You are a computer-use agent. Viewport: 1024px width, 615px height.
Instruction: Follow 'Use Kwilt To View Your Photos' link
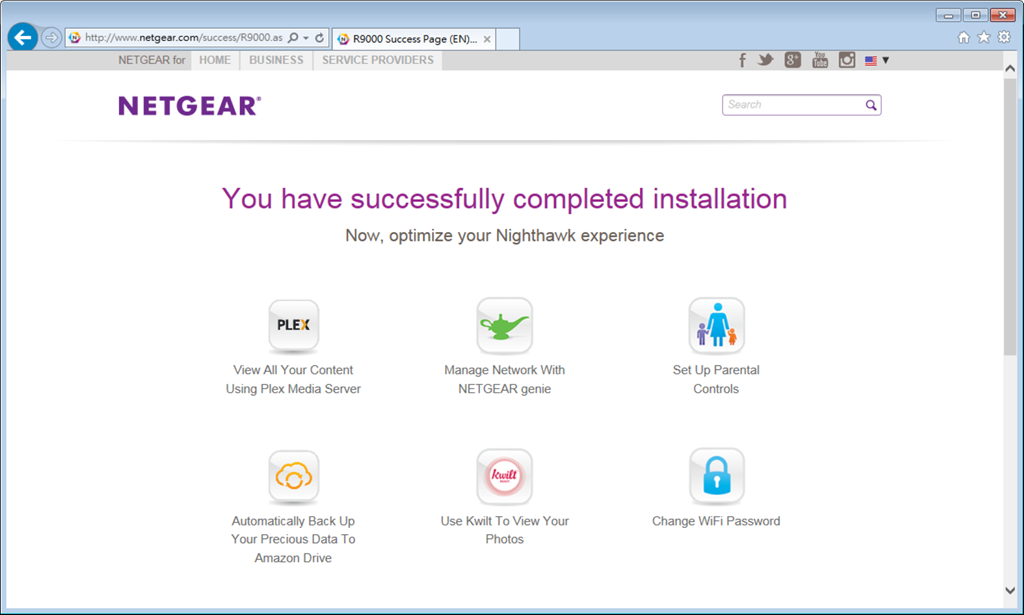(504, 530)
